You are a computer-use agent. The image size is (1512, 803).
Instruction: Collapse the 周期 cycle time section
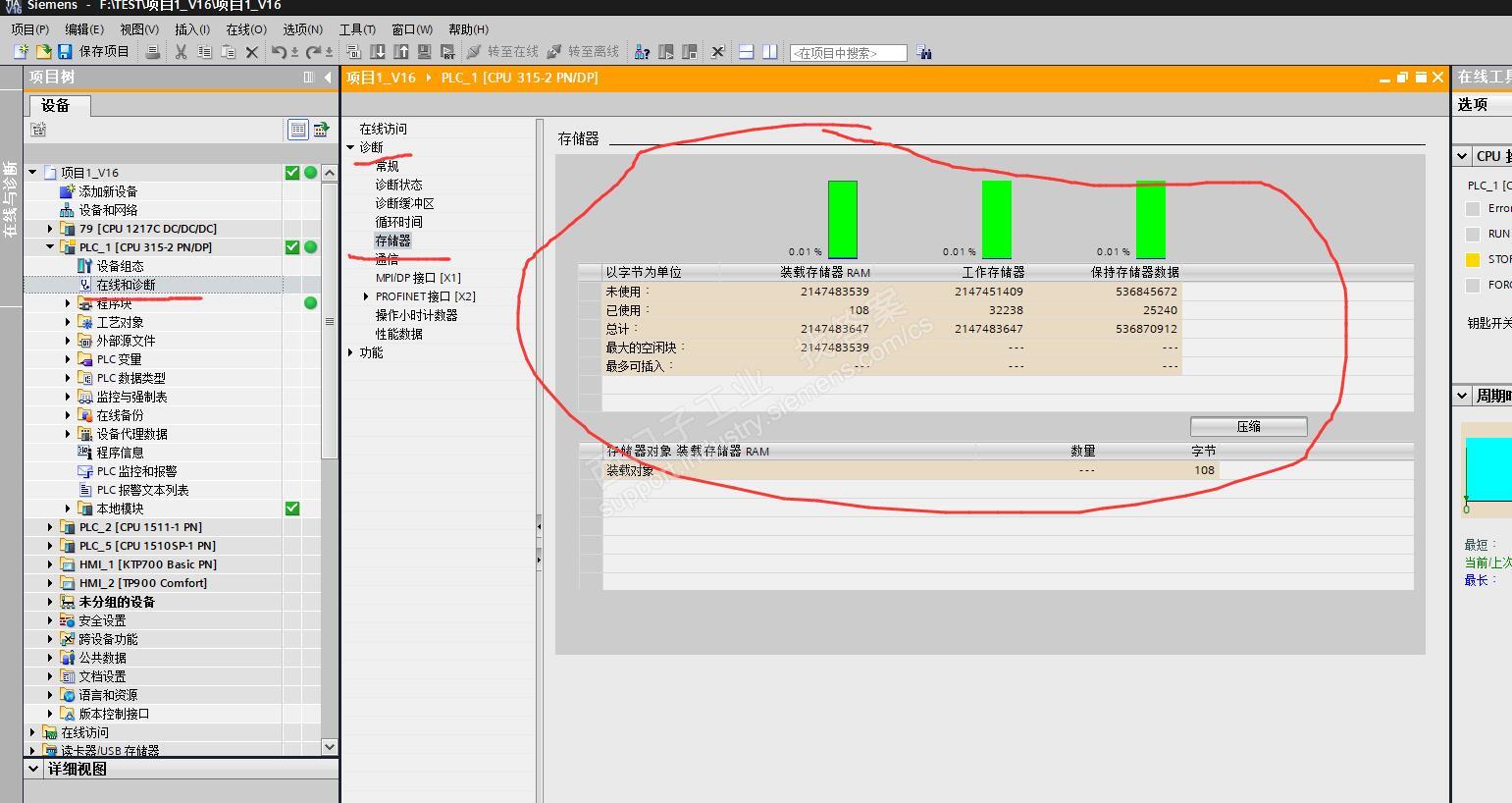click(1462, 396)
